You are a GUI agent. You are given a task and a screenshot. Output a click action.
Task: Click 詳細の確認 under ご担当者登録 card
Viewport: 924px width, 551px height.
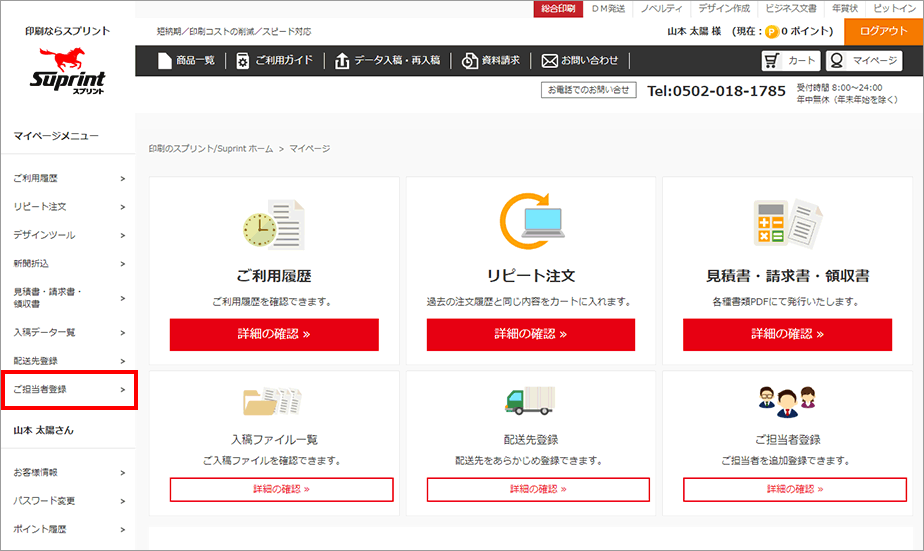[x=795, y=490]
